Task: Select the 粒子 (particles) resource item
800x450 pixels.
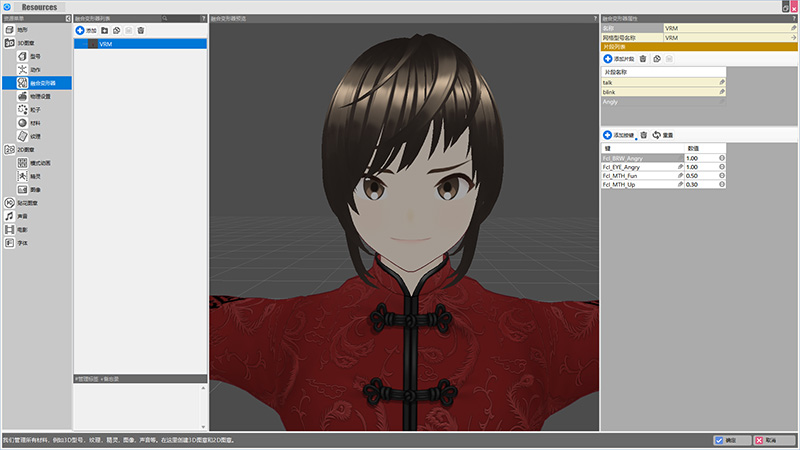Action: tap(35, 109)
